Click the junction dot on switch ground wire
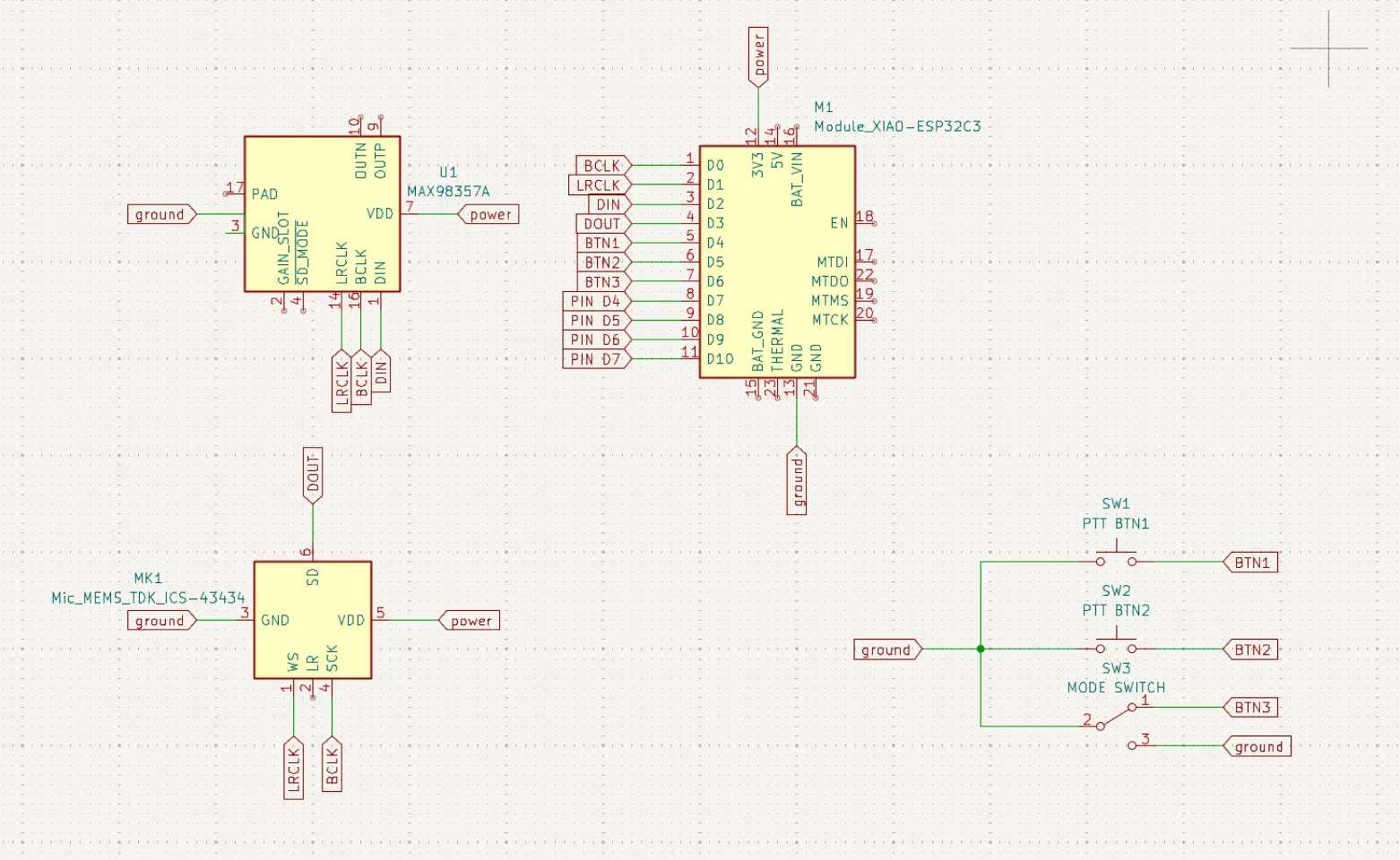The image size is (1400, 860). click(981, 649)
